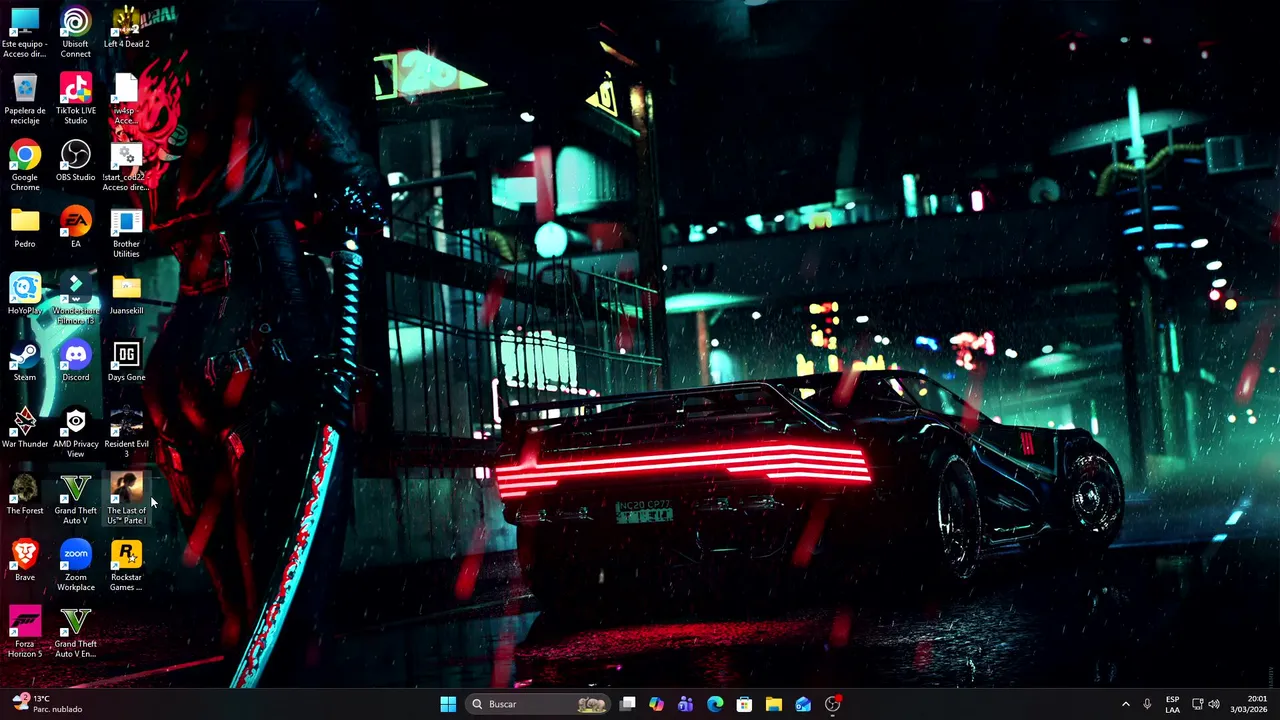Screen dimensions: 1280x720
Task: Select the !start_cod22 shortcut icon
Action: [126, 165]
